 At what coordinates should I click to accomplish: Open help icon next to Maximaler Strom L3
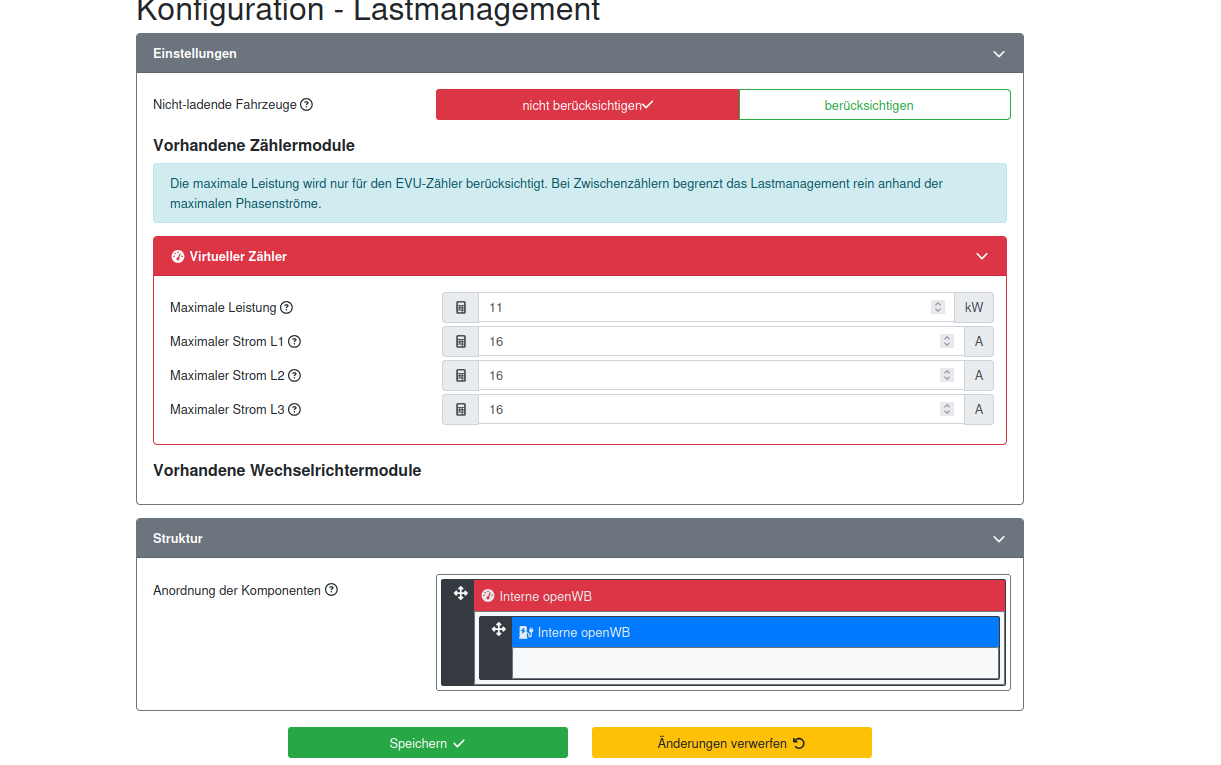pos(294,409)
